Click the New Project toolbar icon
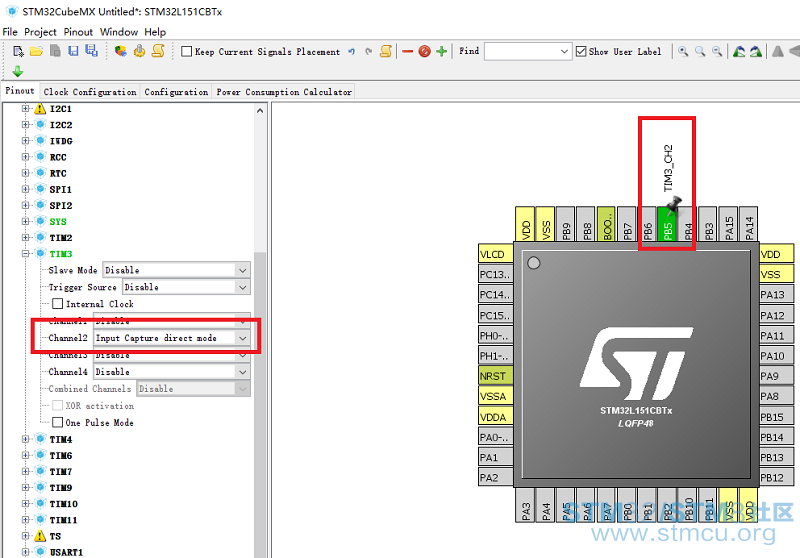The width and height of the screenshot is (800, 558). click(18, 51)
